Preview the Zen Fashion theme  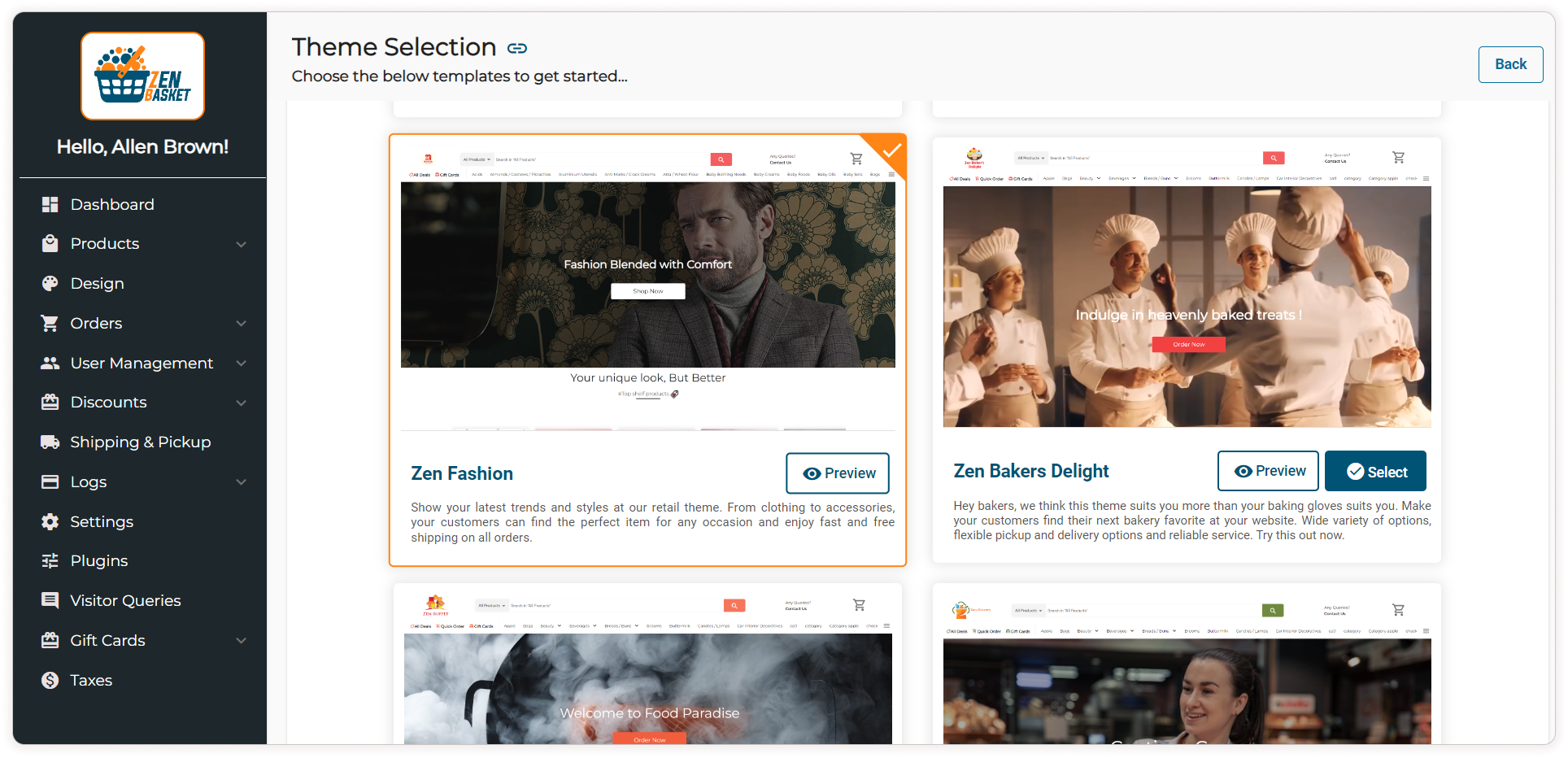(x=838, y=473)
